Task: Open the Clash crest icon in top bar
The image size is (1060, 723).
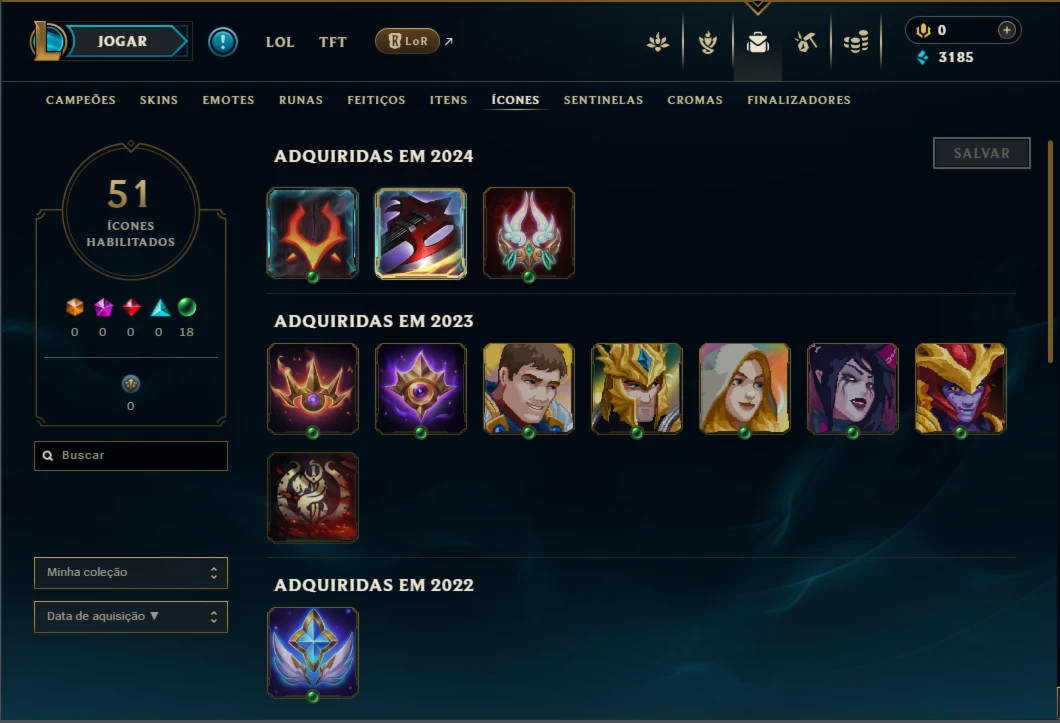Action: (x=658, y=43)
